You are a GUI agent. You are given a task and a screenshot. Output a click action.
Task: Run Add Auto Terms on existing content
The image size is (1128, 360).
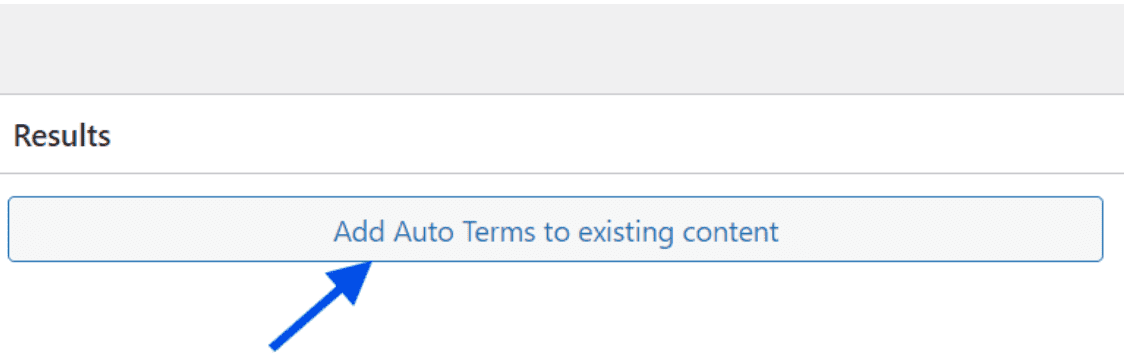[x=555, y=229]
